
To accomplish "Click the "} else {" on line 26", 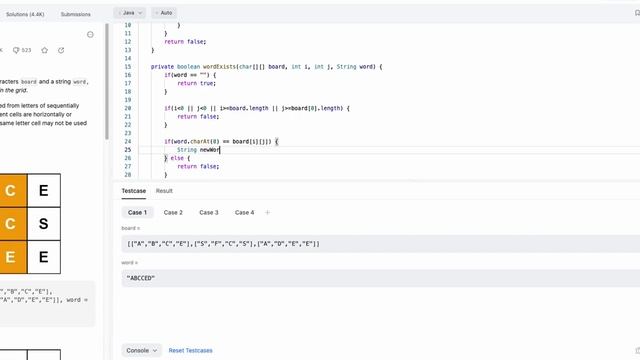I will click(177, 158).
